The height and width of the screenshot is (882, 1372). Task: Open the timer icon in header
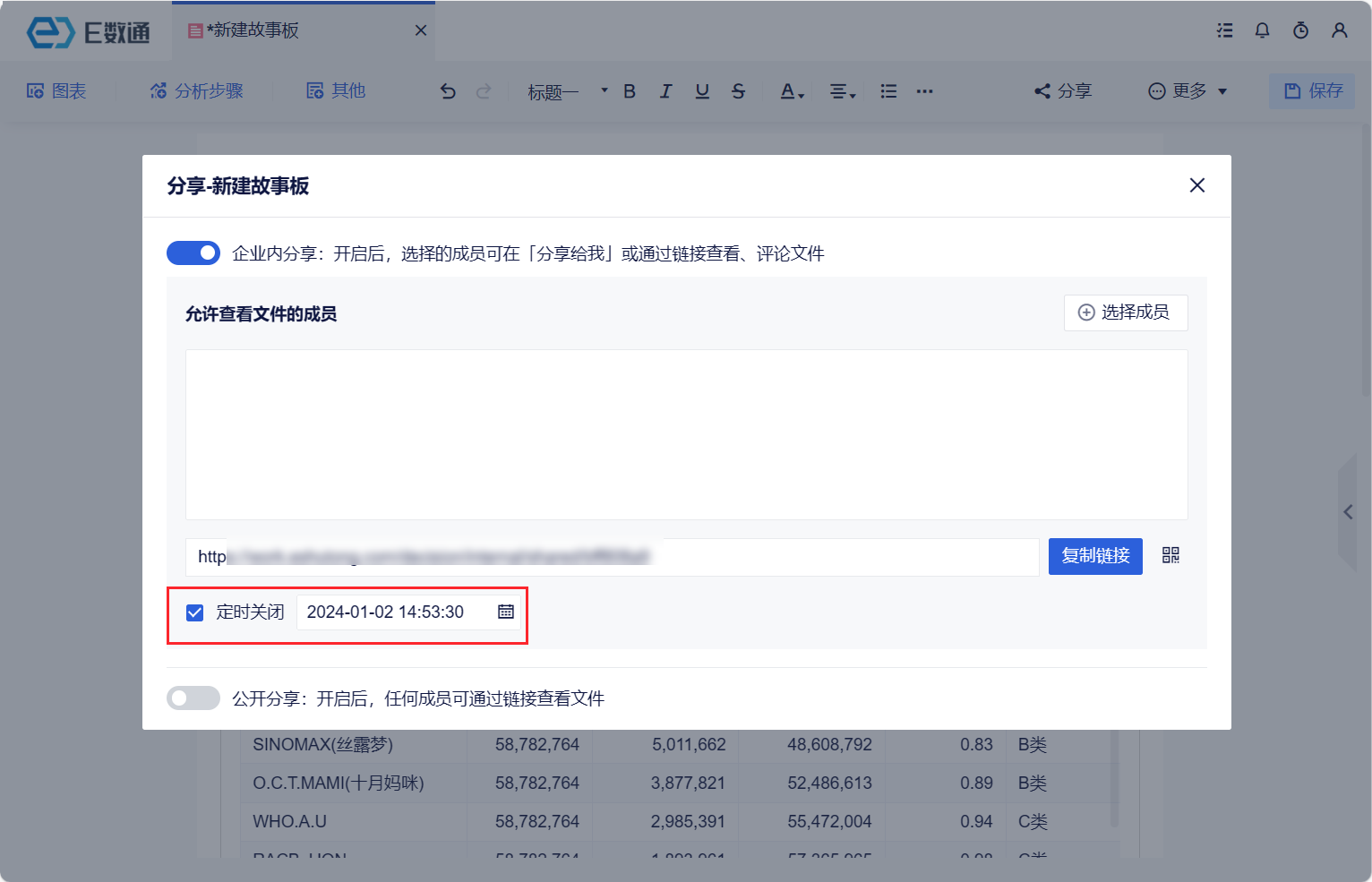pos(1300,30)
